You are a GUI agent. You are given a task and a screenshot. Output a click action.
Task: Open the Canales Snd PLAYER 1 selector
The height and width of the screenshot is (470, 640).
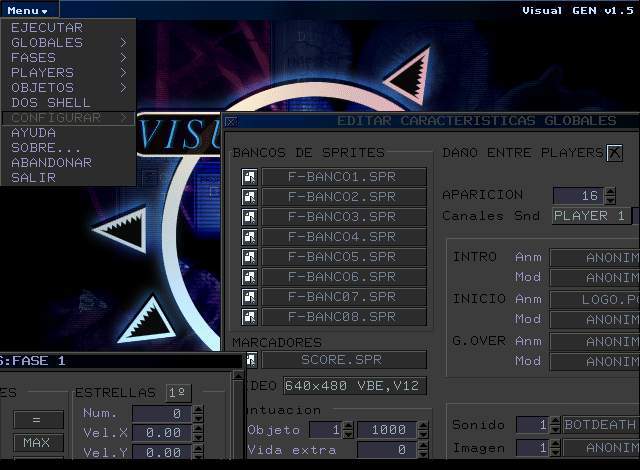click(x=590, y=215)
